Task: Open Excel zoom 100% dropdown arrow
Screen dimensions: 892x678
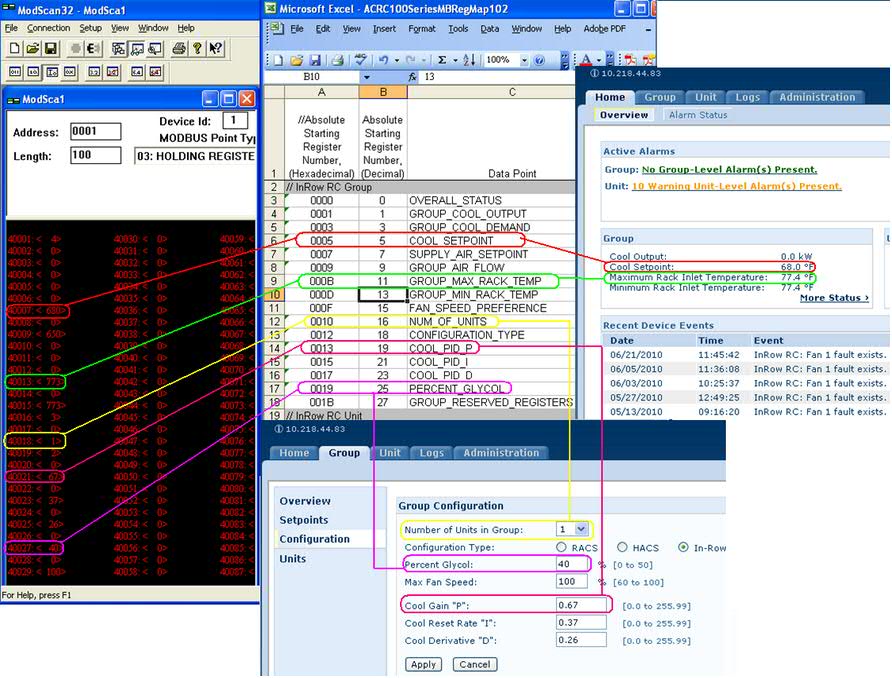Action: [524, 60]
